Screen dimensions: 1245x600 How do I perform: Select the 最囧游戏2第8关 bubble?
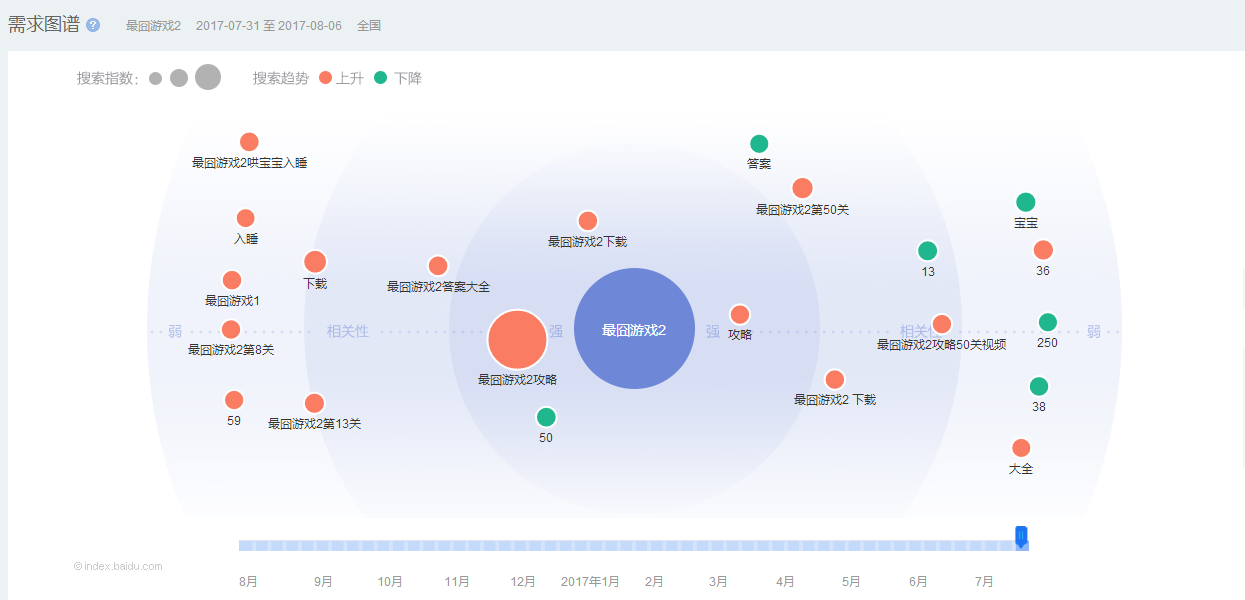point(231,329)
